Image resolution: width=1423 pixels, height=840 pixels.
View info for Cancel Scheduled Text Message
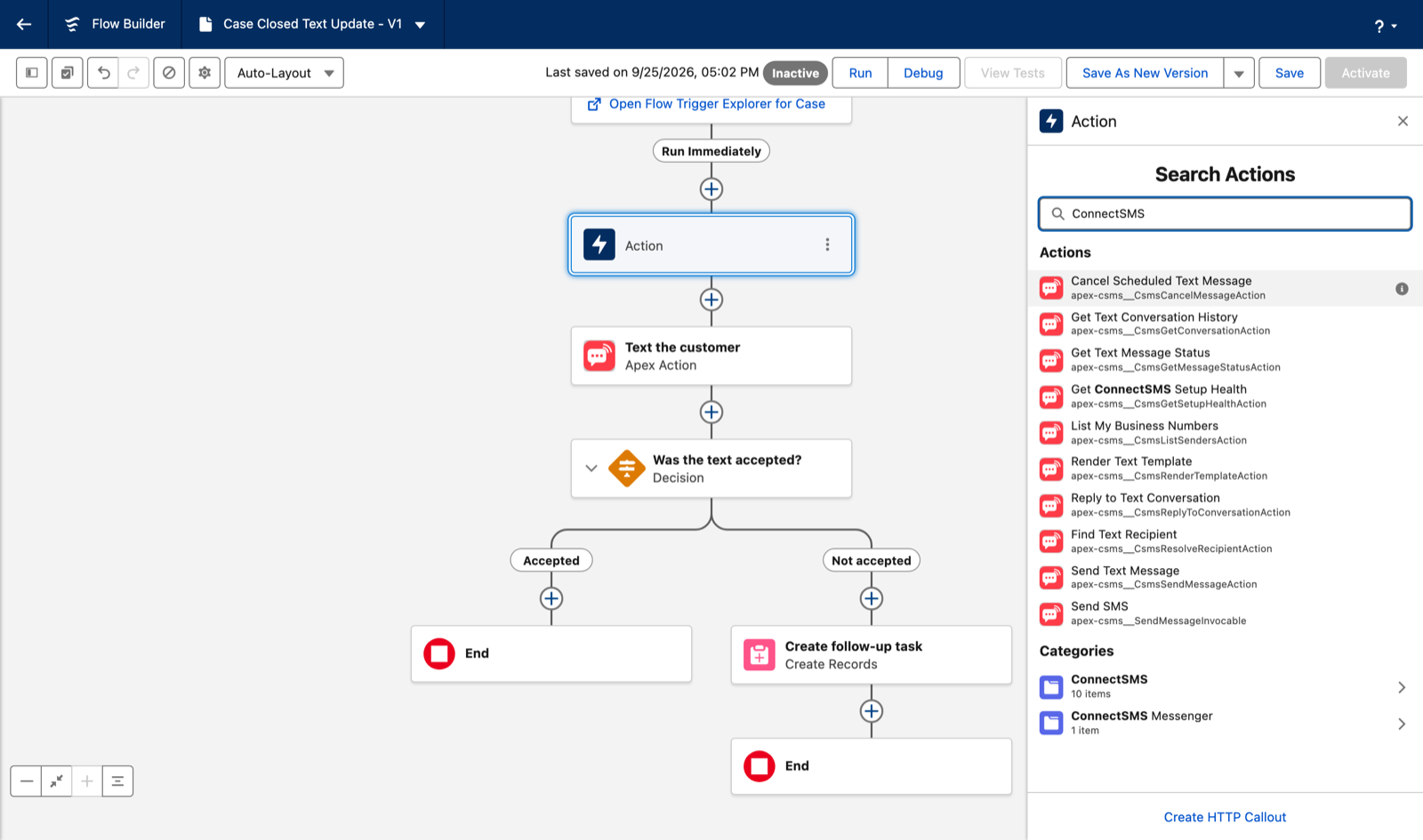point(1402,289)
